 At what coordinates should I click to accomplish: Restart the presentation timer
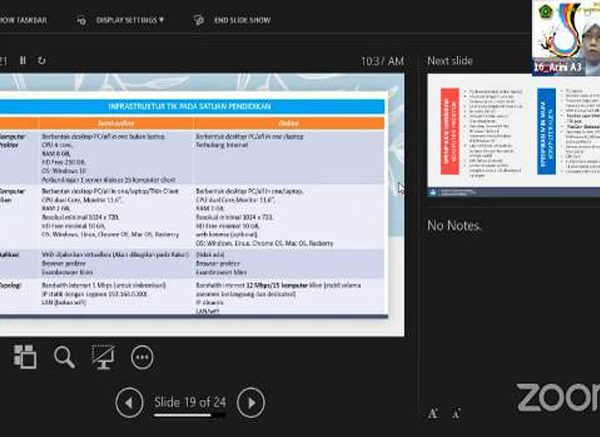pos(41,61)
